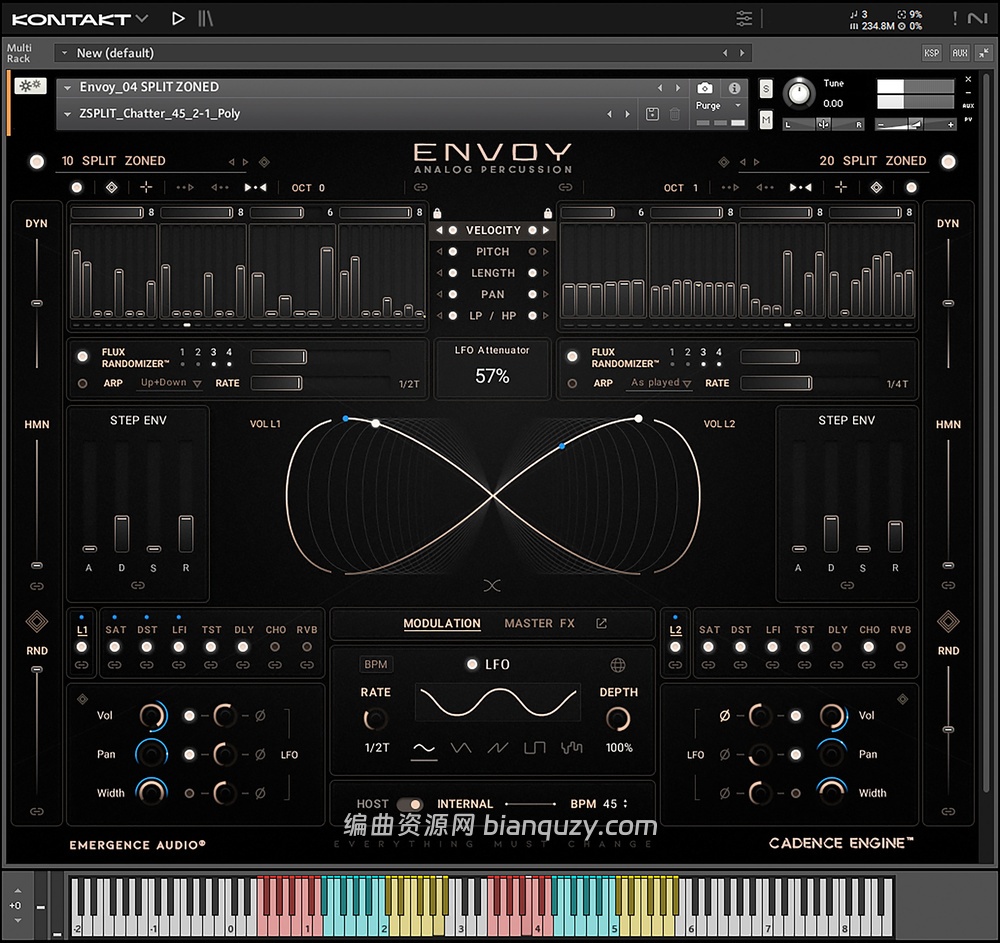Select the PAN sequencer lane
The width and height of the screenshot is (1000, 943).
493,295
